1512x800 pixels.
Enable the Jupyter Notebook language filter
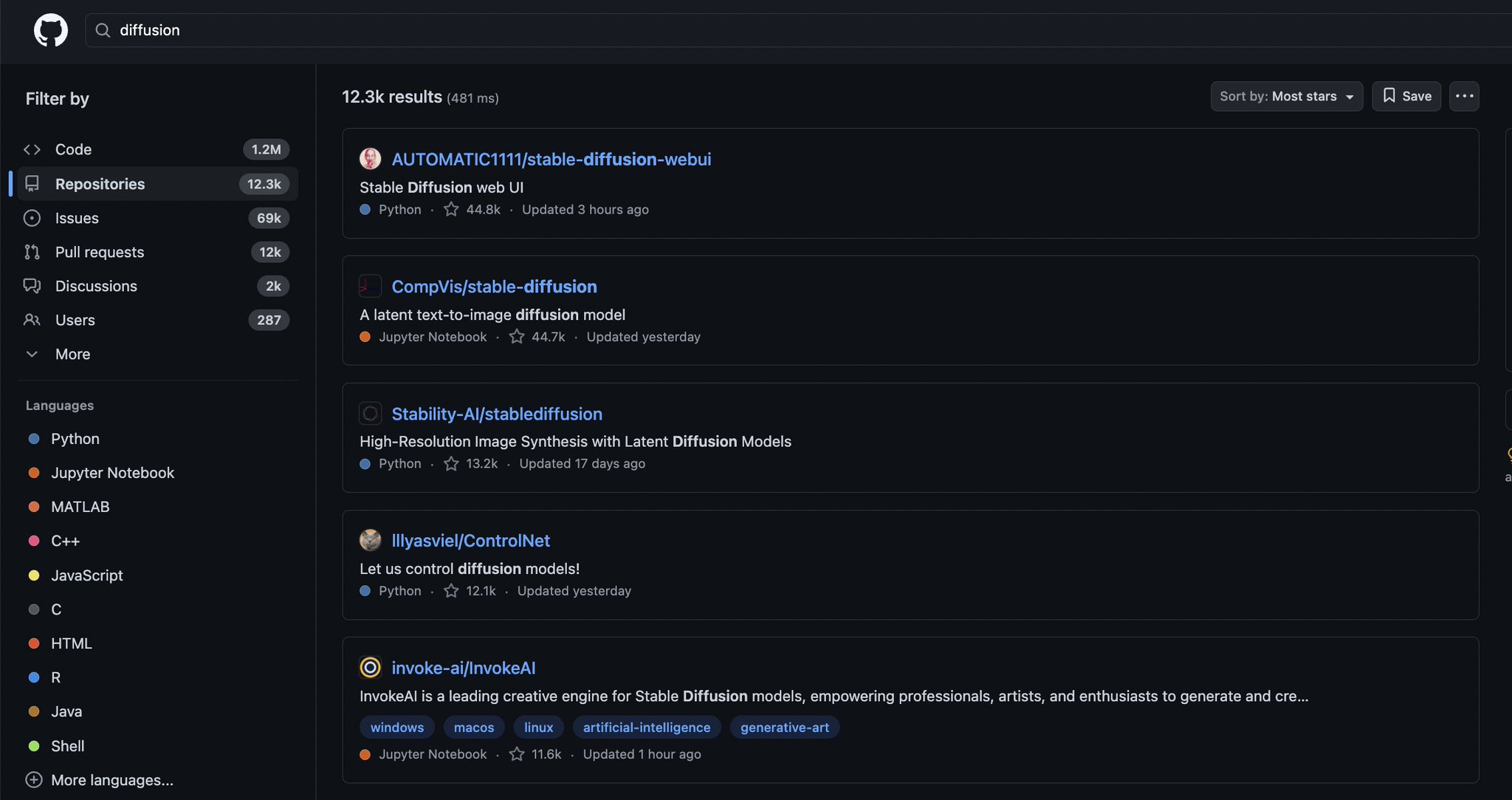(x=112, y=473)
